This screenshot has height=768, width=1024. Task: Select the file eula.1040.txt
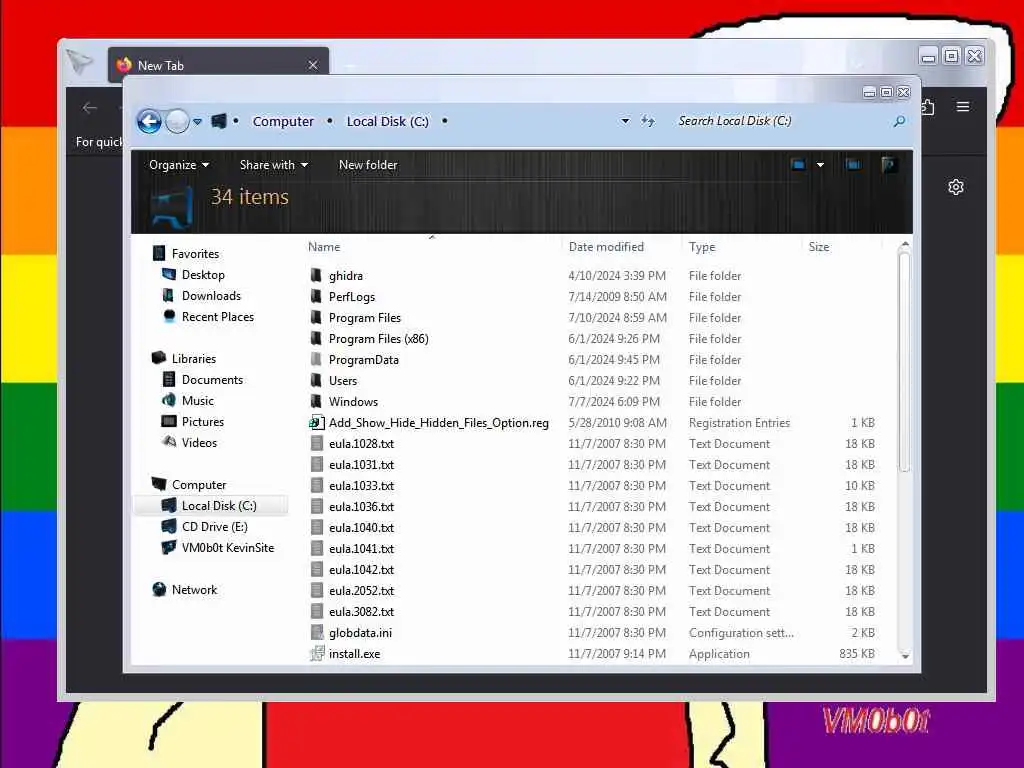tap(361, 528)
